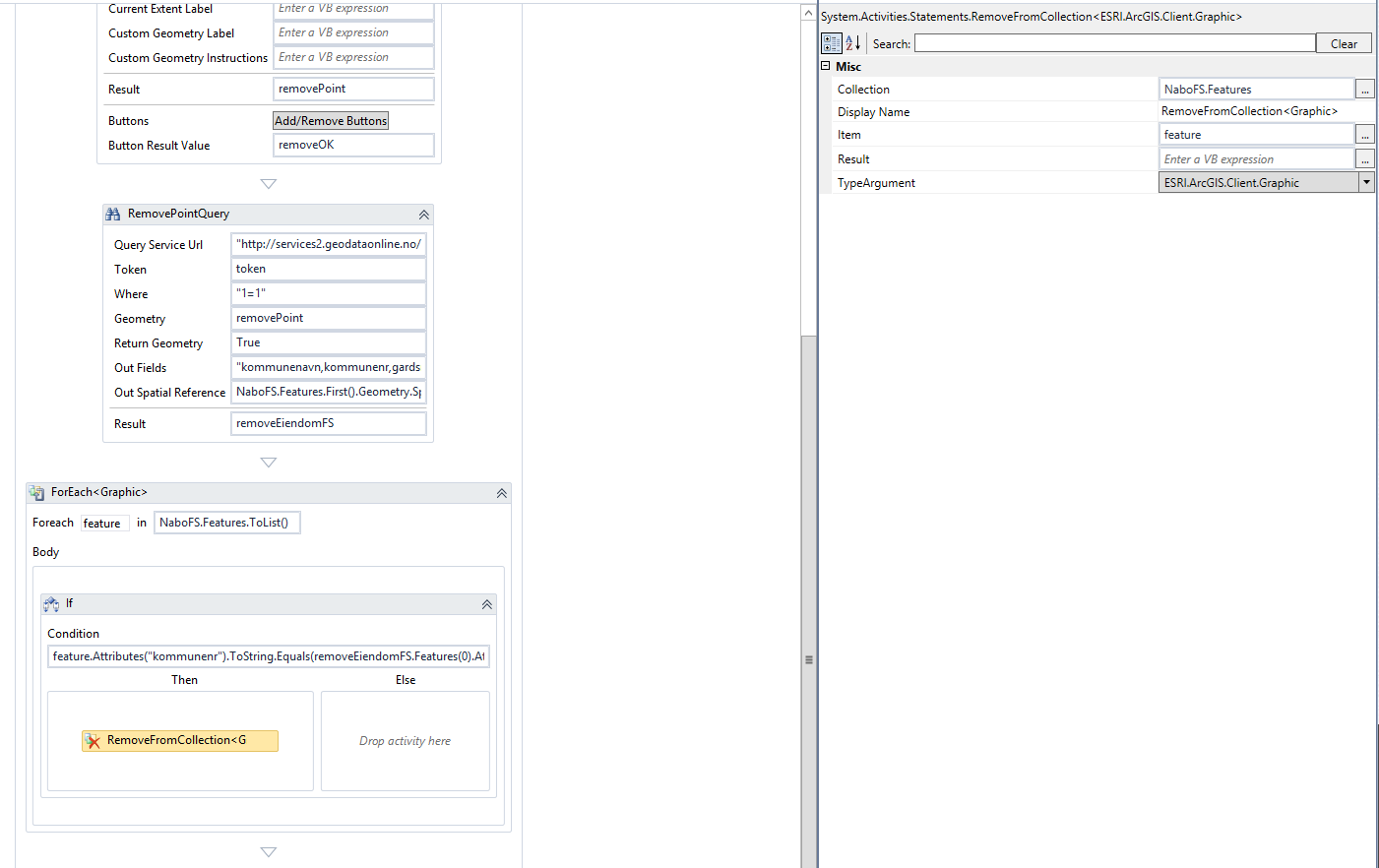Viewport: 1379px width, 868px height.
Task: Edit the Geometry removePoint field
Action: pos(329,318)
